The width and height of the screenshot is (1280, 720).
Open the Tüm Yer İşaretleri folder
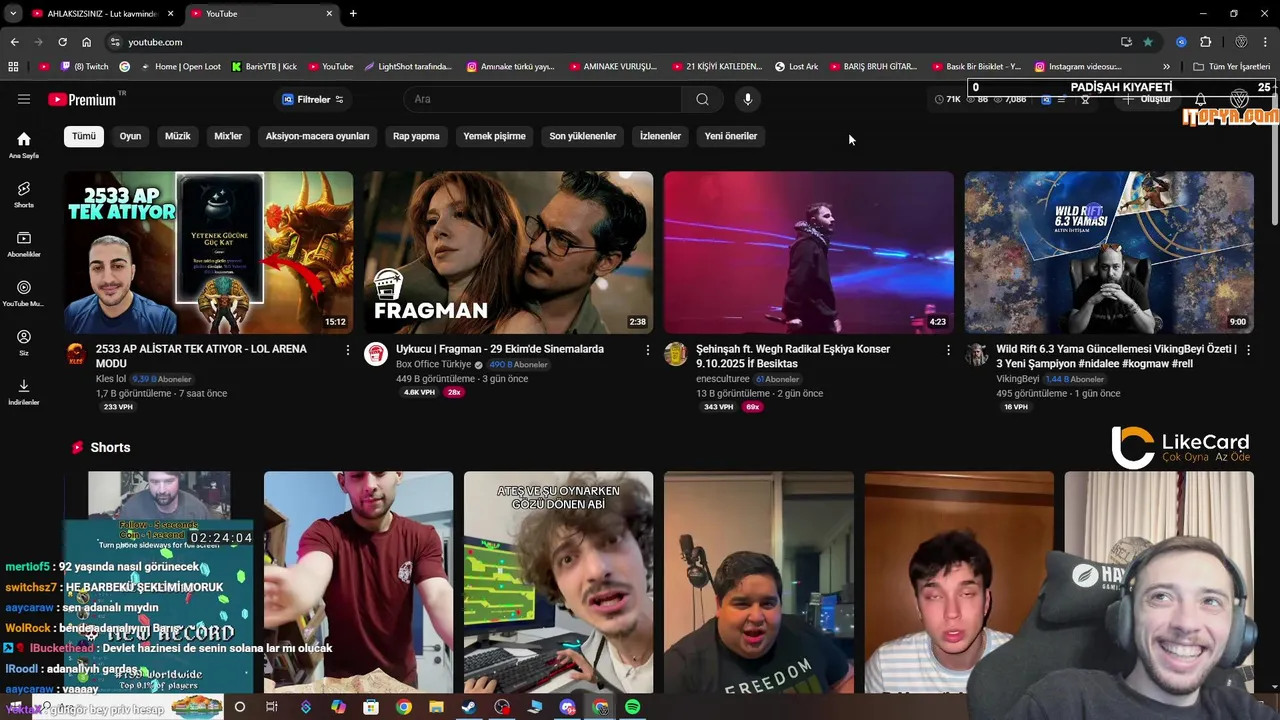point(1232,67)
